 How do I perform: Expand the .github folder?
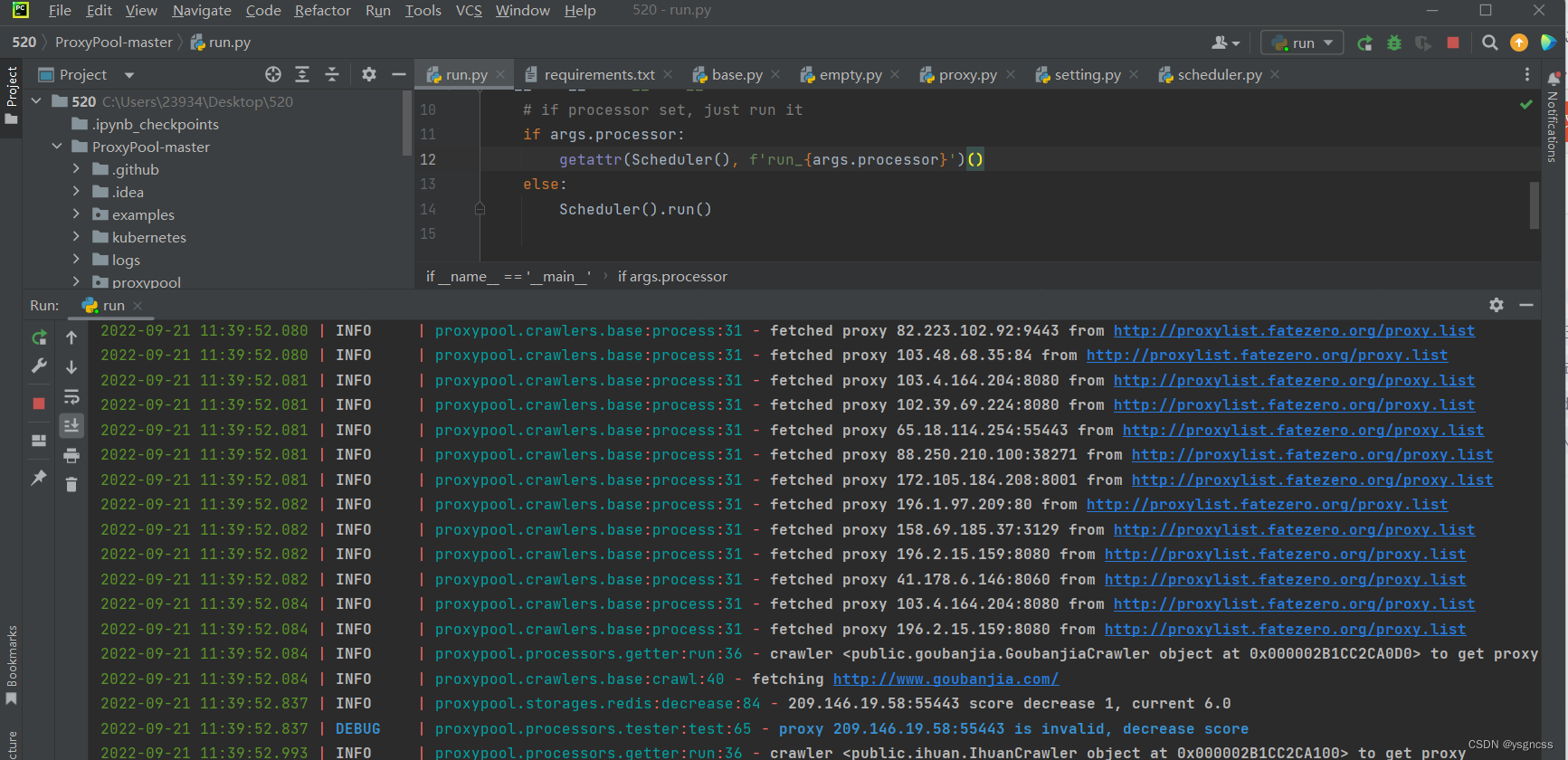coord(76,169)
